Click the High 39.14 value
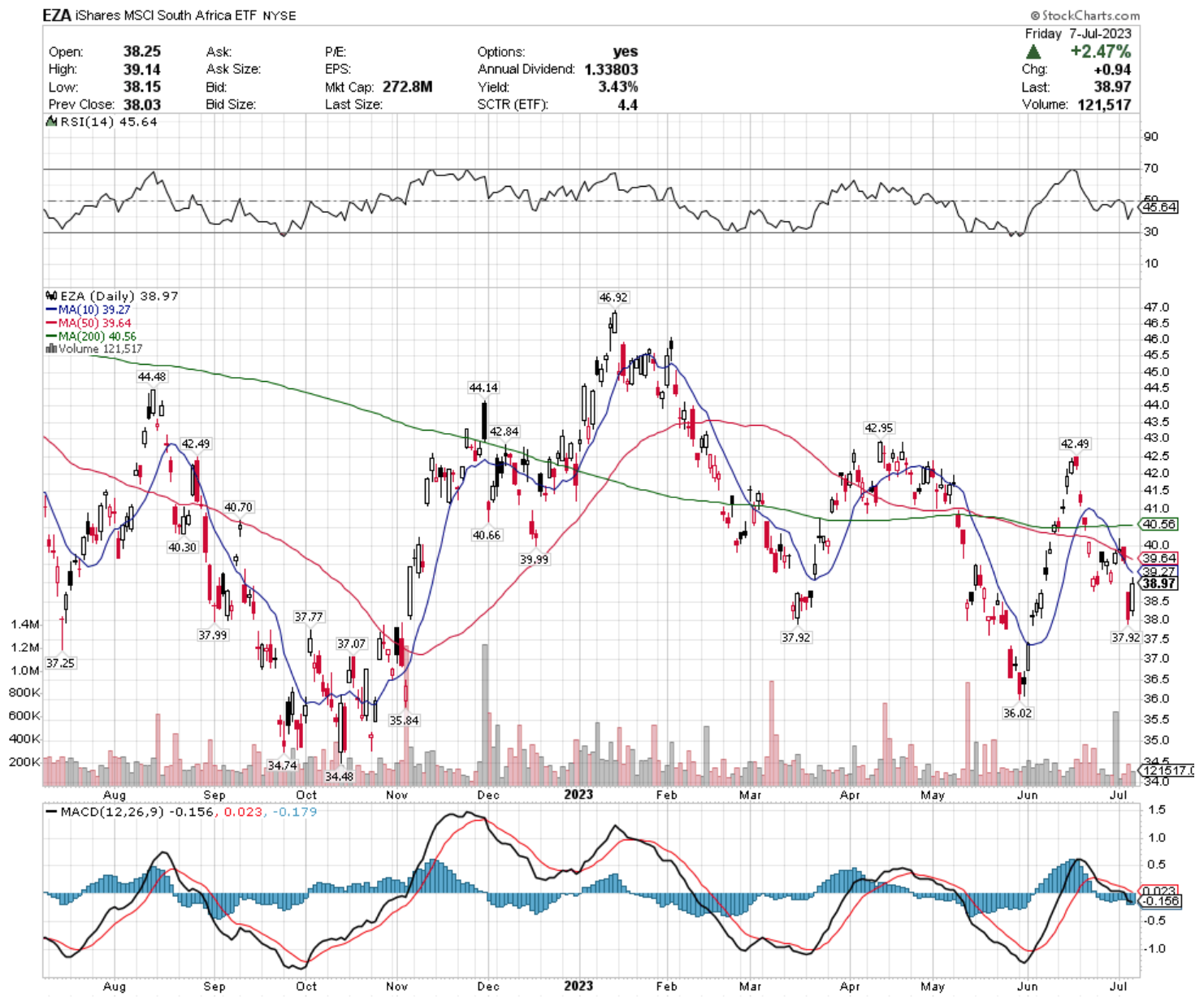 point(142,69)
